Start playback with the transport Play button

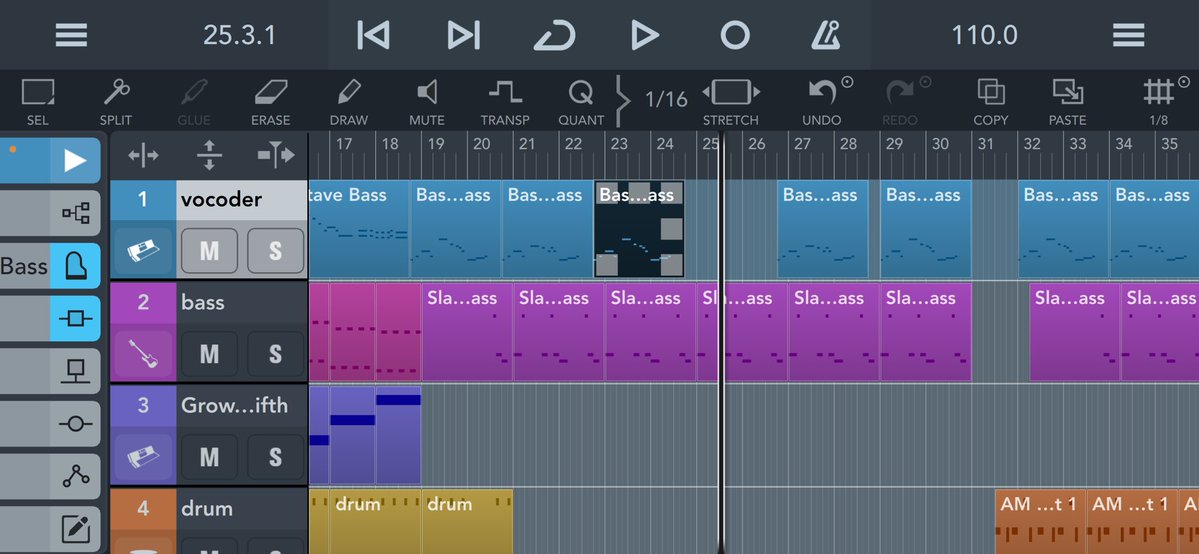click(x=645, y=35)
